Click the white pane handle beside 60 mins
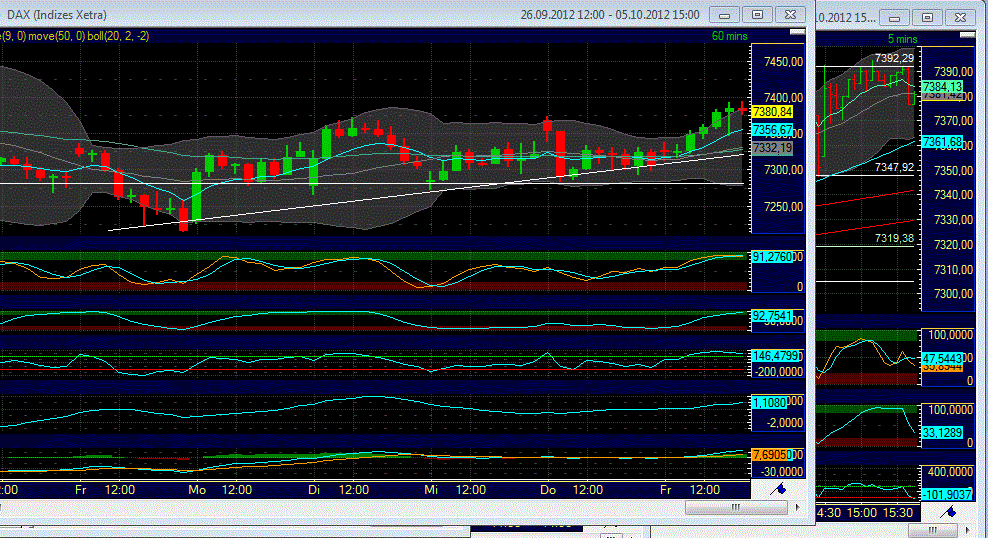The image size is (988, 538). [x=797, y=31]
